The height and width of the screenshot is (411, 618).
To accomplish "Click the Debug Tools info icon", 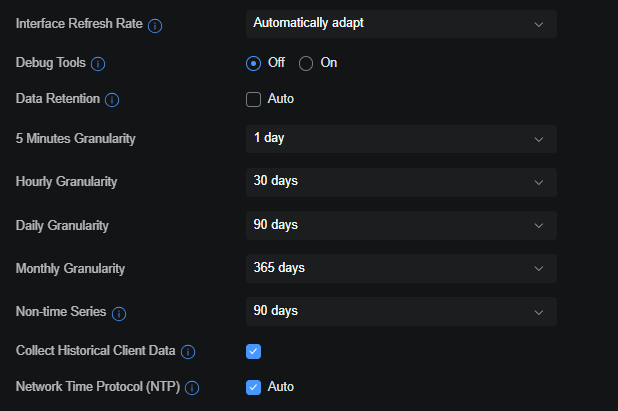I will tap(98, 64).
